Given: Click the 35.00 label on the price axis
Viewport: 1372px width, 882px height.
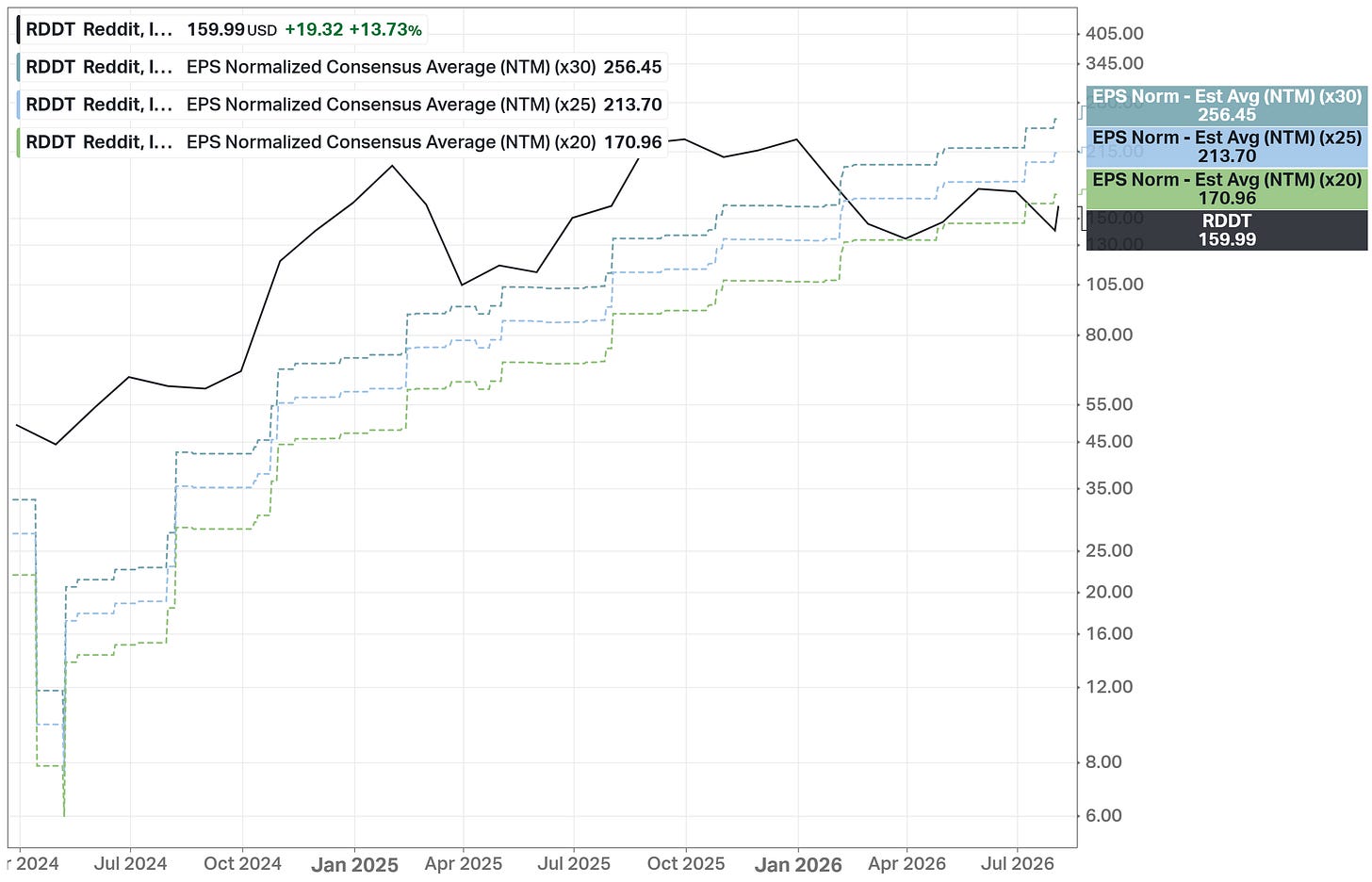Looking at the screenshot, I should (1109, 488).
